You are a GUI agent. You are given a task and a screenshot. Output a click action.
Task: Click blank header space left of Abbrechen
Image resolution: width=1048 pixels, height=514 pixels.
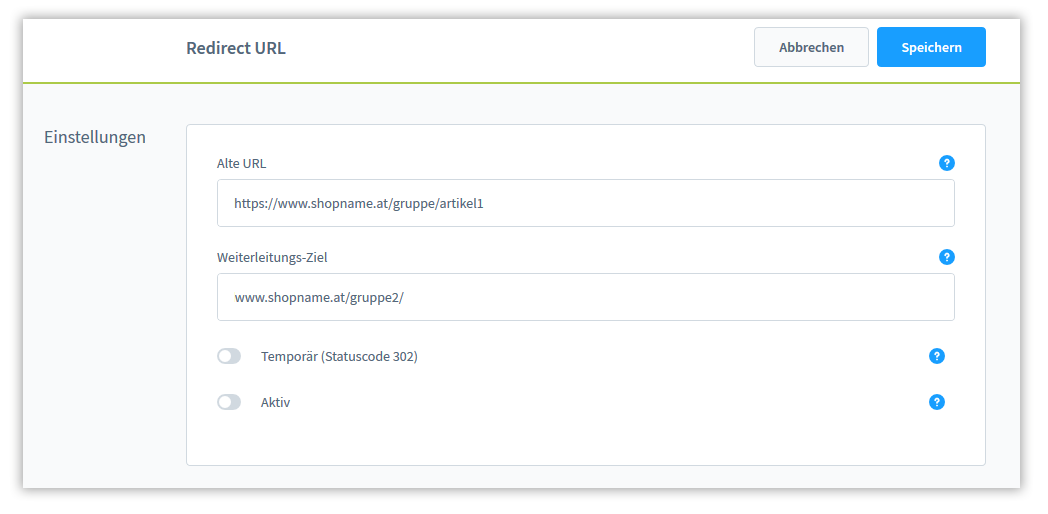click(521, 48)
